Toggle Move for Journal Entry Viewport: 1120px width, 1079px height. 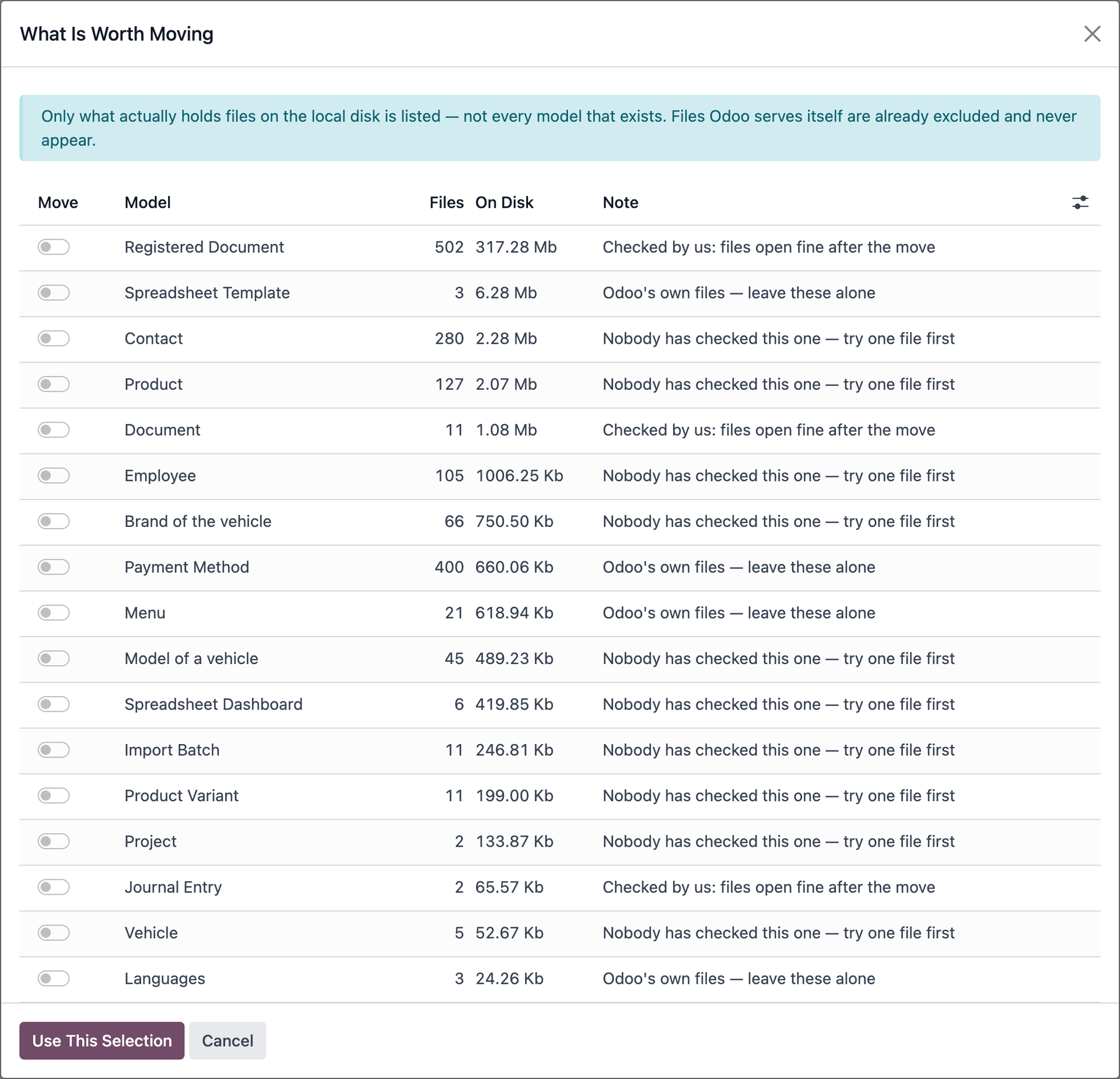coord(54,887)
